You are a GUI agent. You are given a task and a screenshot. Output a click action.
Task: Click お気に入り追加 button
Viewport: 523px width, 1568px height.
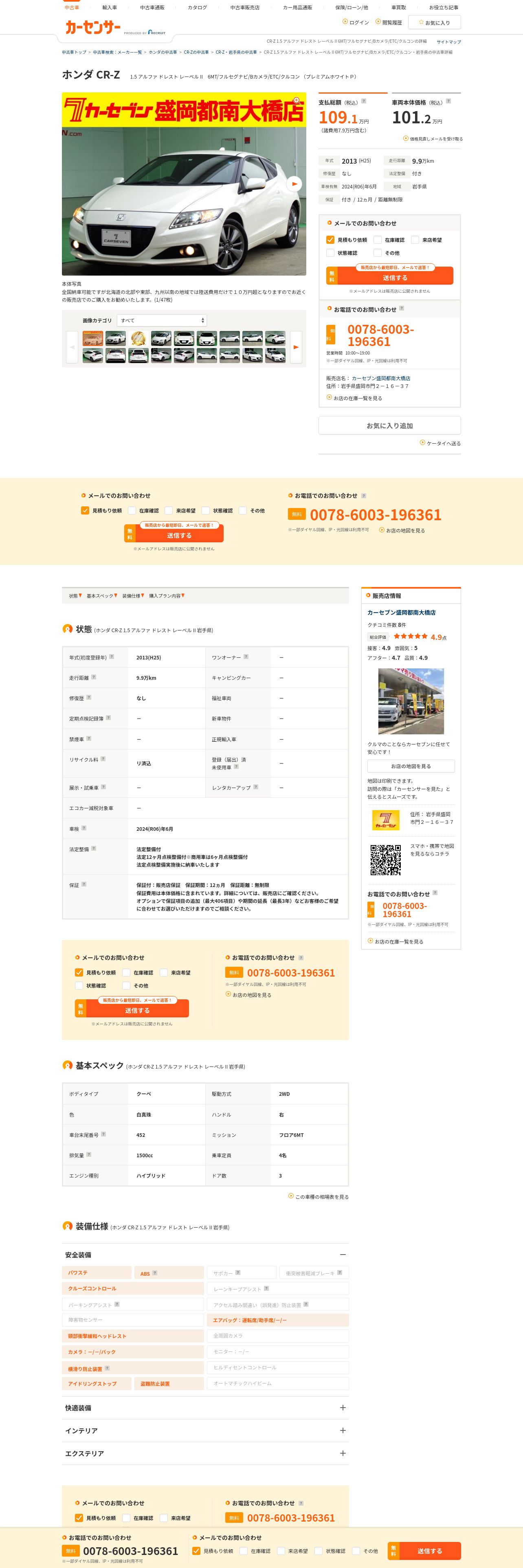[x=390, y=425]
